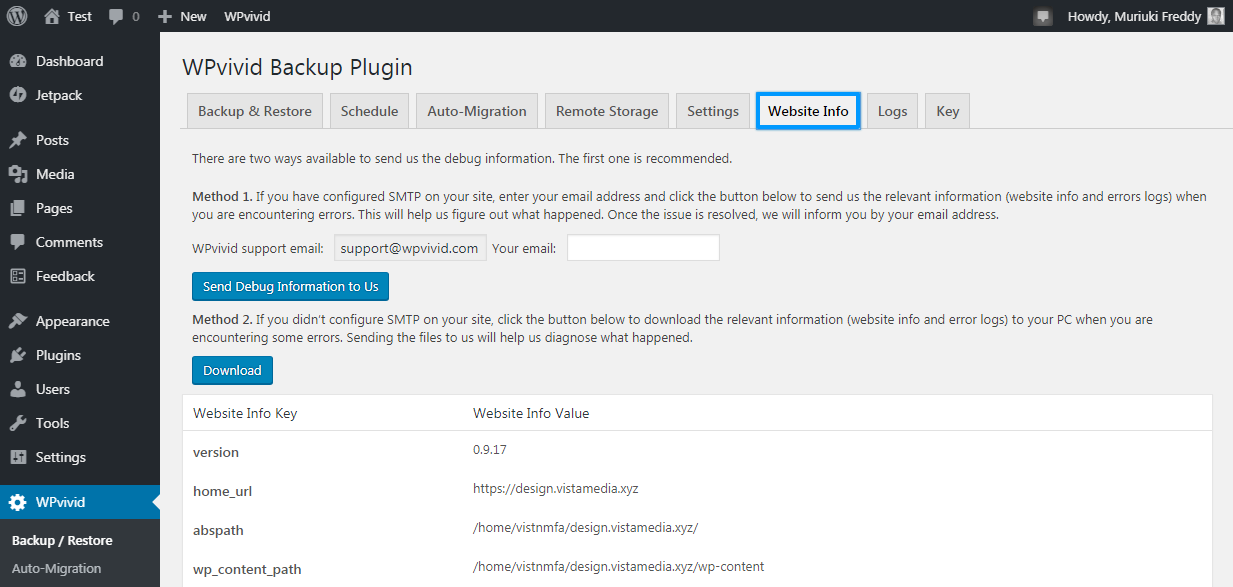This screenshot has height=587, width=1233.
Task: Open Tools menu label
Action: (52, 423)
